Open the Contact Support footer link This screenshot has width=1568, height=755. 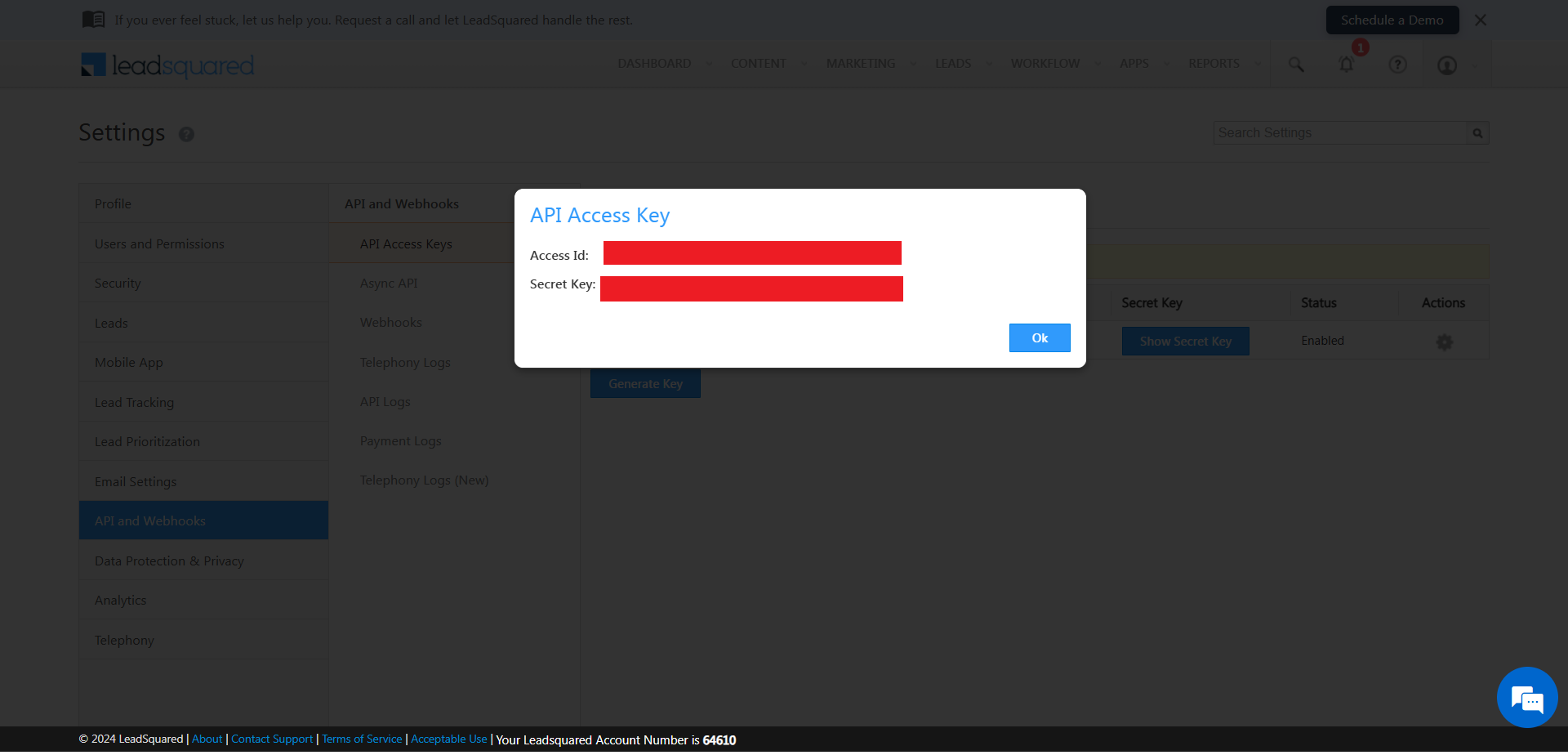pos(272,739)
